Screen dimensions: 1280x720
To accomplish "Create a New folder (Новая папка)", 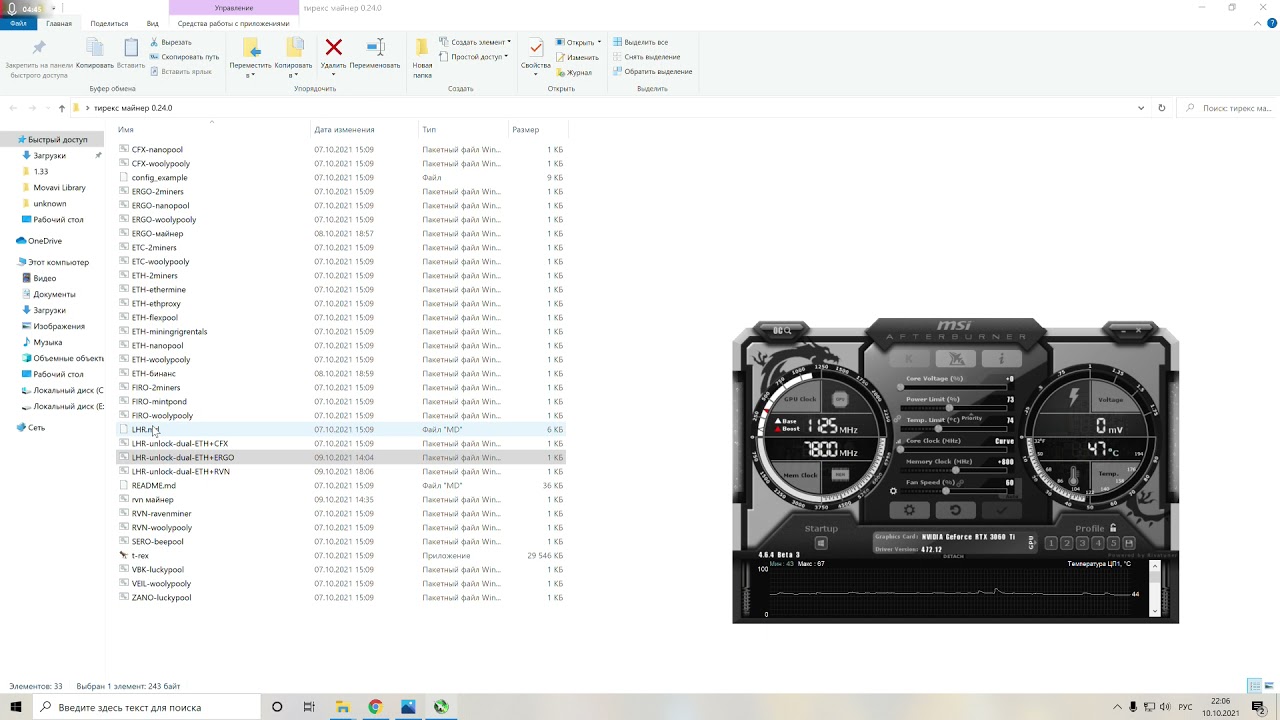I will pos(422,58).
